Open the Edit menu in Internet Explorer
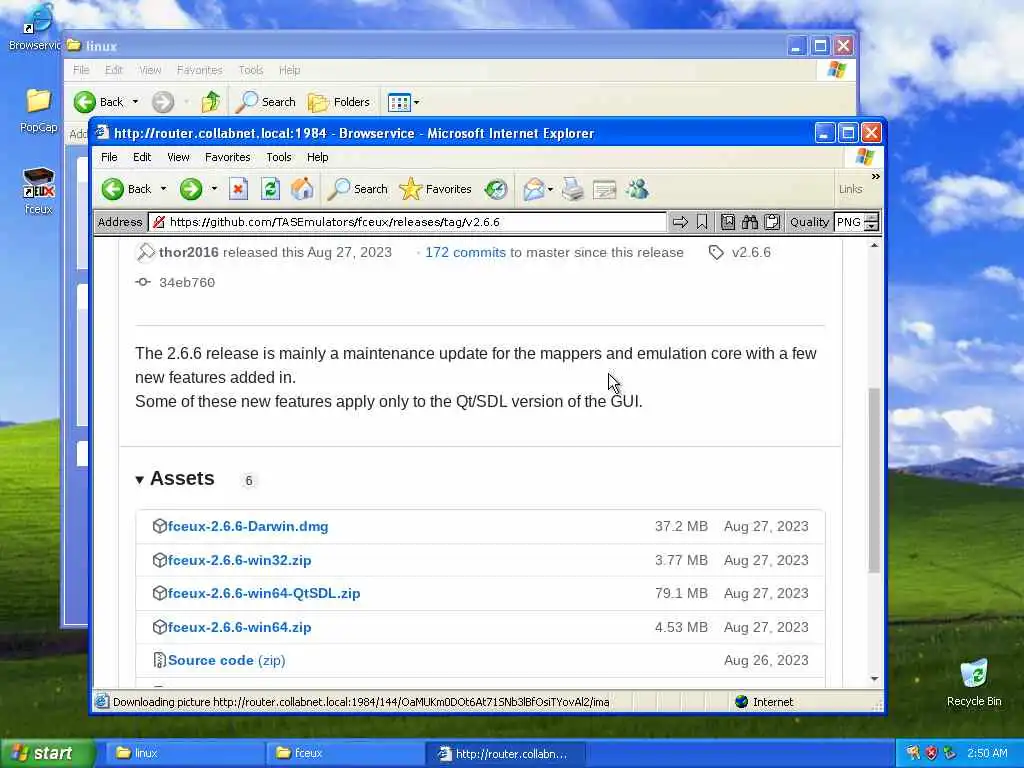This screenshot has width=1024, height=768. pos(142,157)
